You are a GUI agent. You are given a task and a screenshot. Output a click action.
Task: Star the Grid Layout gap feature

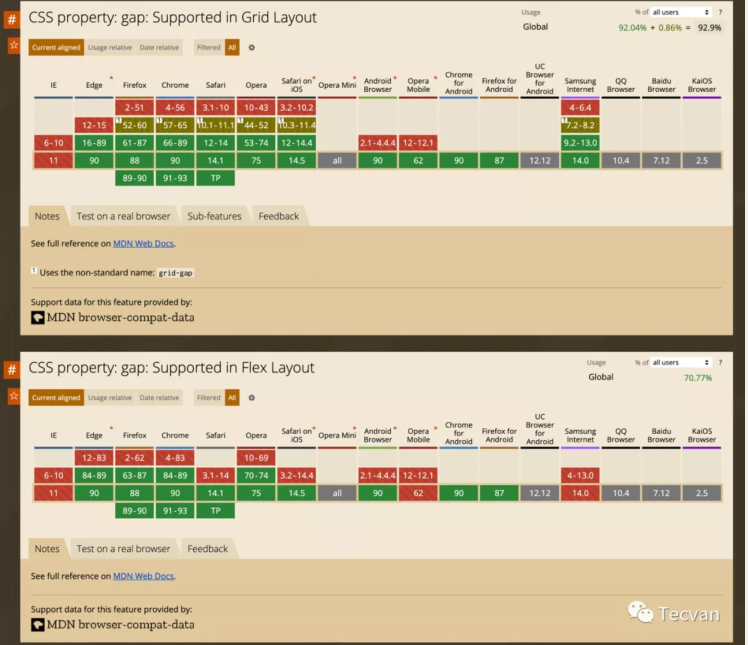coord(13,46)
